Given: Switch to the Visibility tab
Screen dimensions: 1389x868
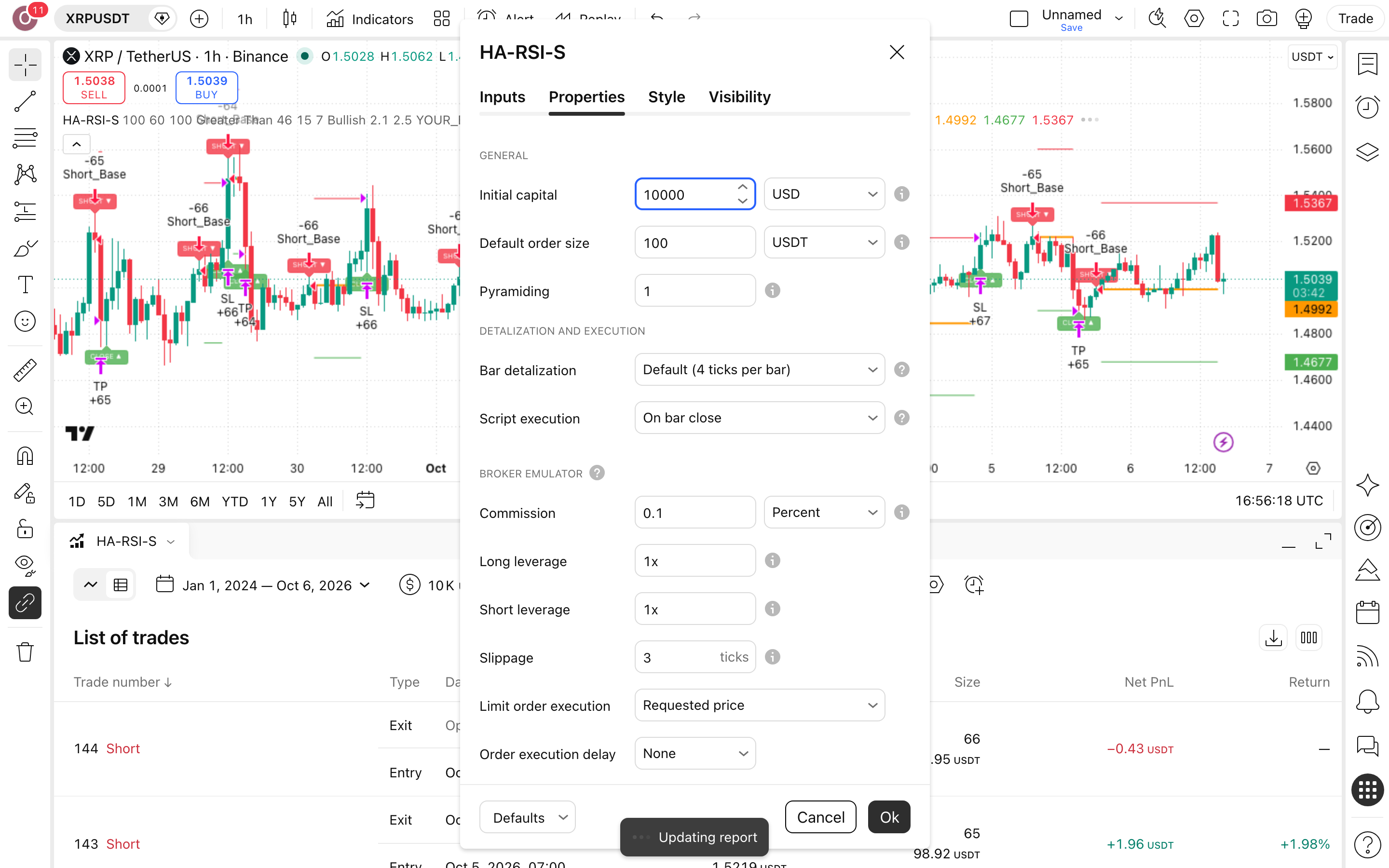Looking at the screenshot, I should [x=739, y=97].
